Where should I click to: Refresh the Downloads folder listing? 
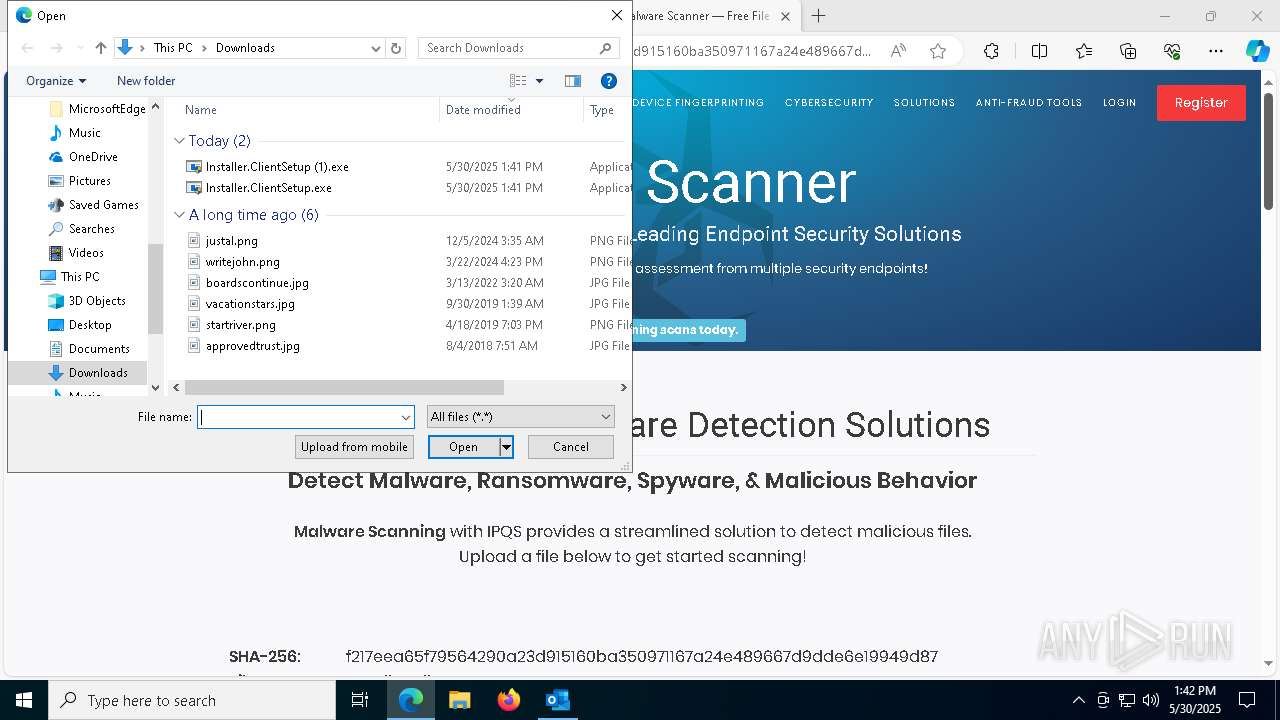point(396,48)
